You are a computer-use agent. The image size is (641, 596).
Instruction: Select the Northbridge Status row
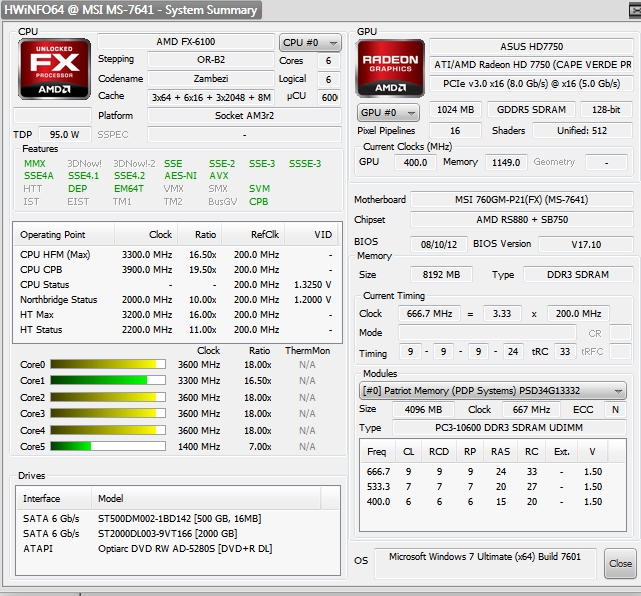pos(177,300)
